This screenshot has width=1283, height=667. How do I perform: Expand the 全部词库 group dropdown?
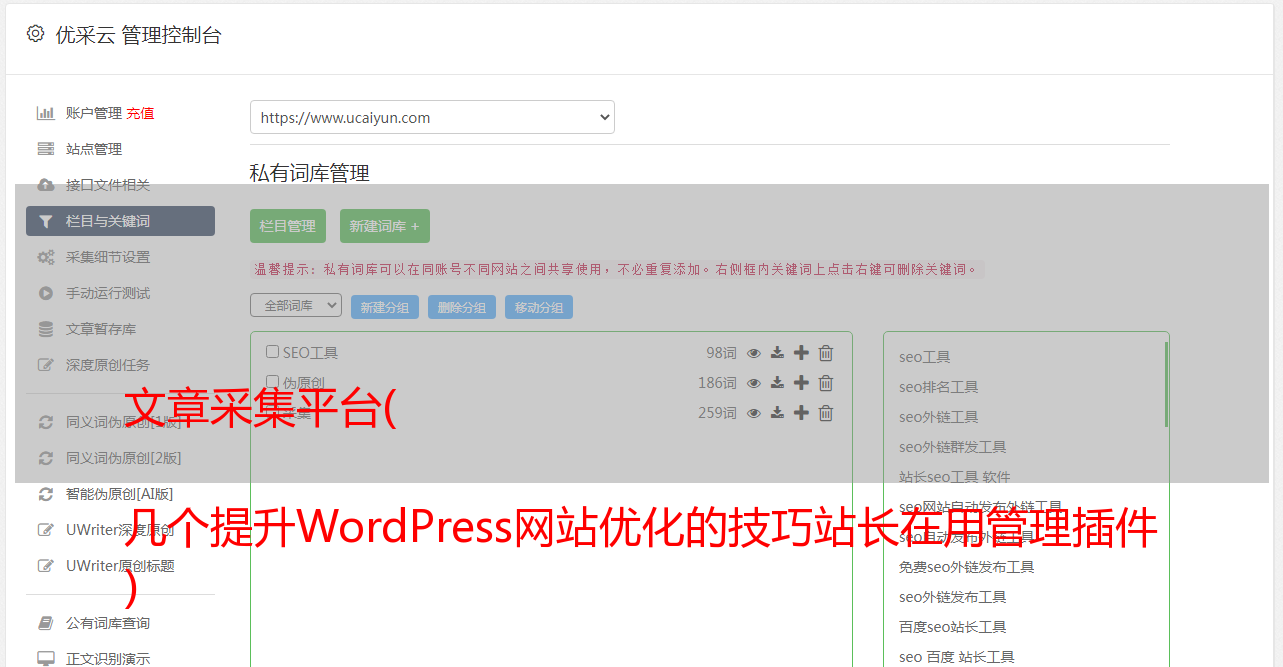pos(296,305)
